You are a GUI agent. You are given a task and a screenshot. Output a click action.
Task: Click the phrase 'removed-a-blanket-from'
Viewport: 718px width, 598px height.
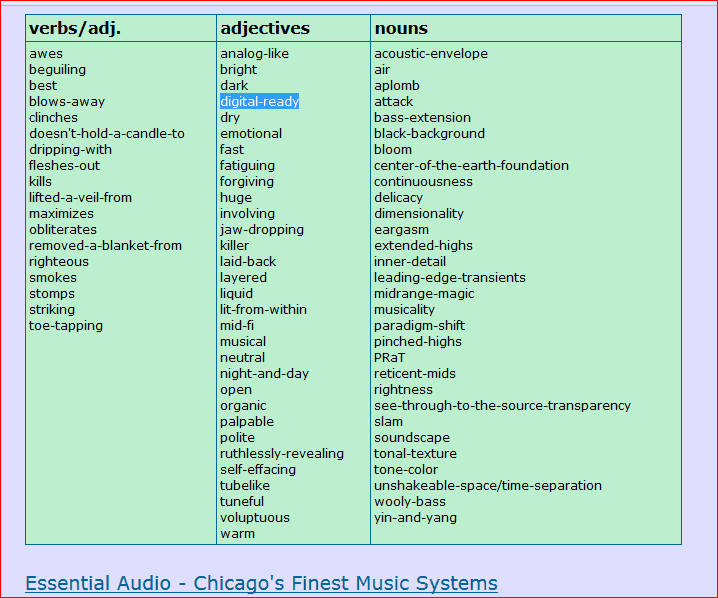click(105, 246)
